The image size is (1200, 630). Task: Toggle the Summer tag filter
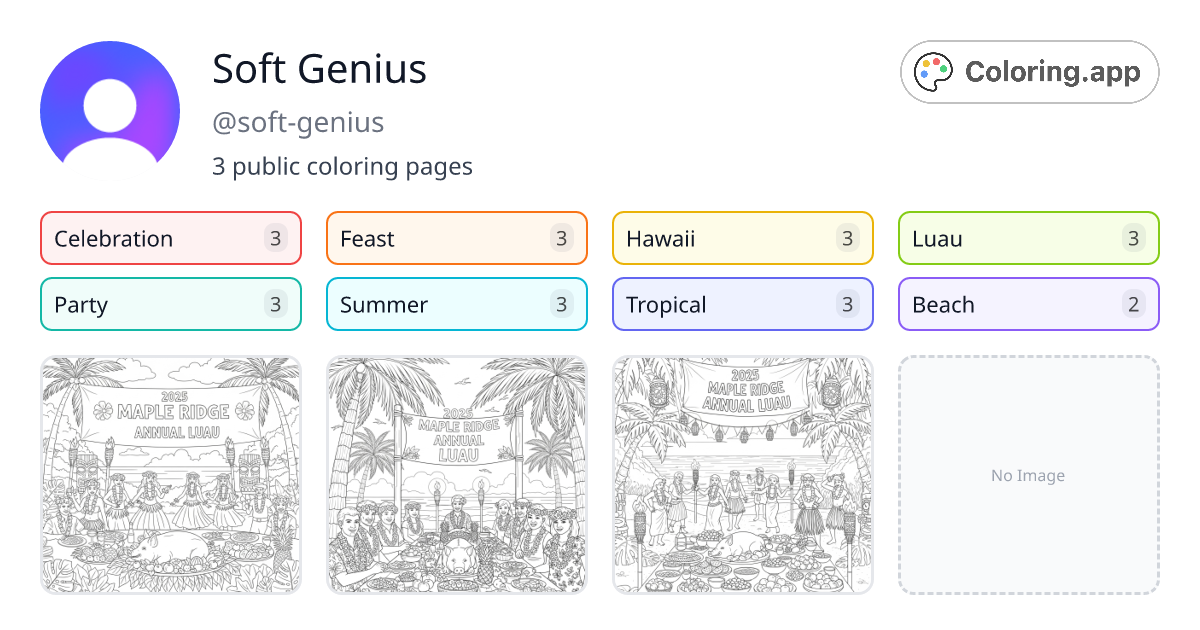pyautogui.click(x=456, y=304)
